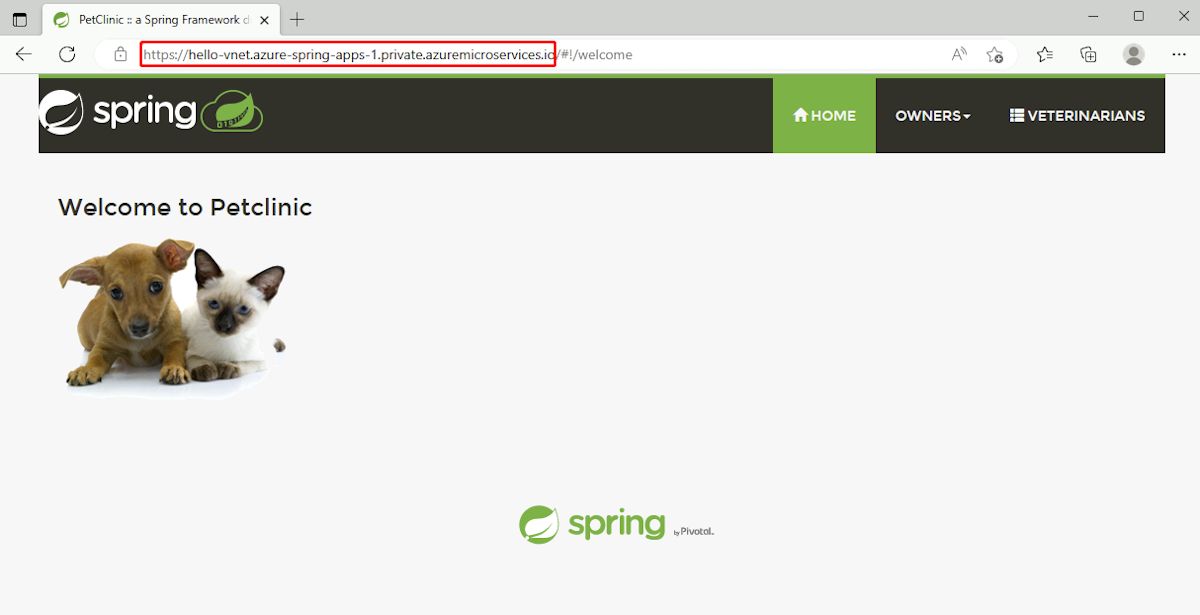Expand the OWNERS dropdown menu

[933, 115]
